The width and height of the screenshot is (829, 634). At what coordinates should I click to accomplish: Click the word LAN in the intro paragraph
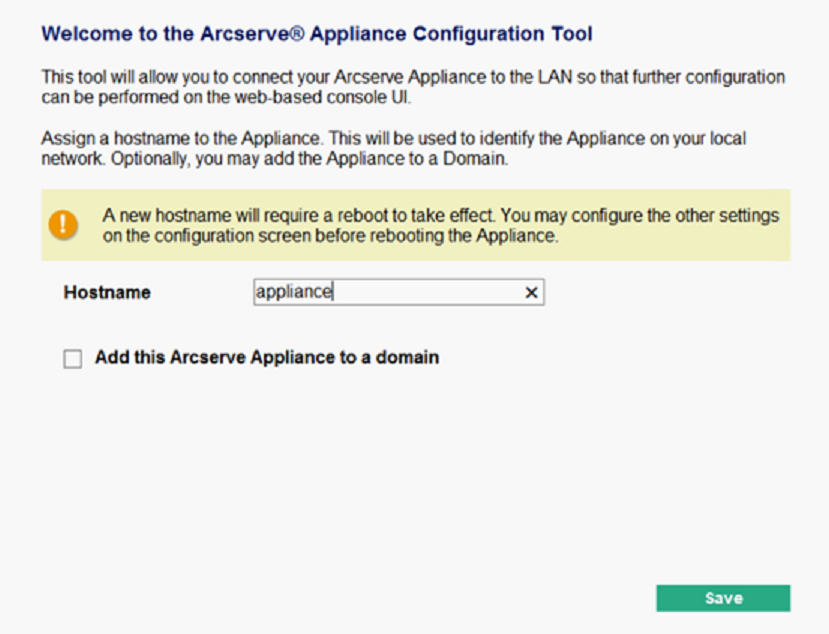[x=555, y=77]
